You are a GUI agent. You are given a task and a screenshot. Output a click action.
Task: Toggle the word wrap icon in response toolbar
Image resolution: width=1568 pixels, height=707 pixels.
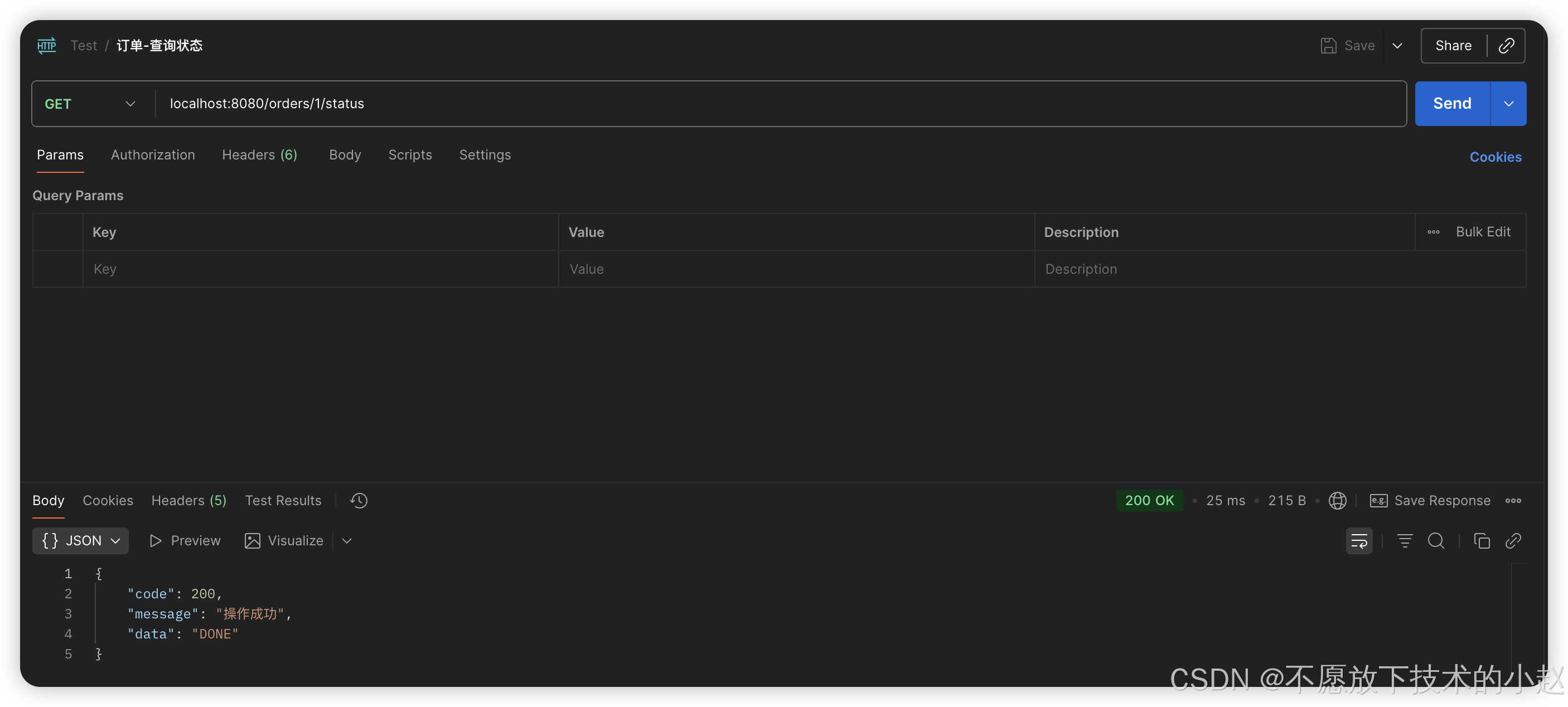(1358, 540)
